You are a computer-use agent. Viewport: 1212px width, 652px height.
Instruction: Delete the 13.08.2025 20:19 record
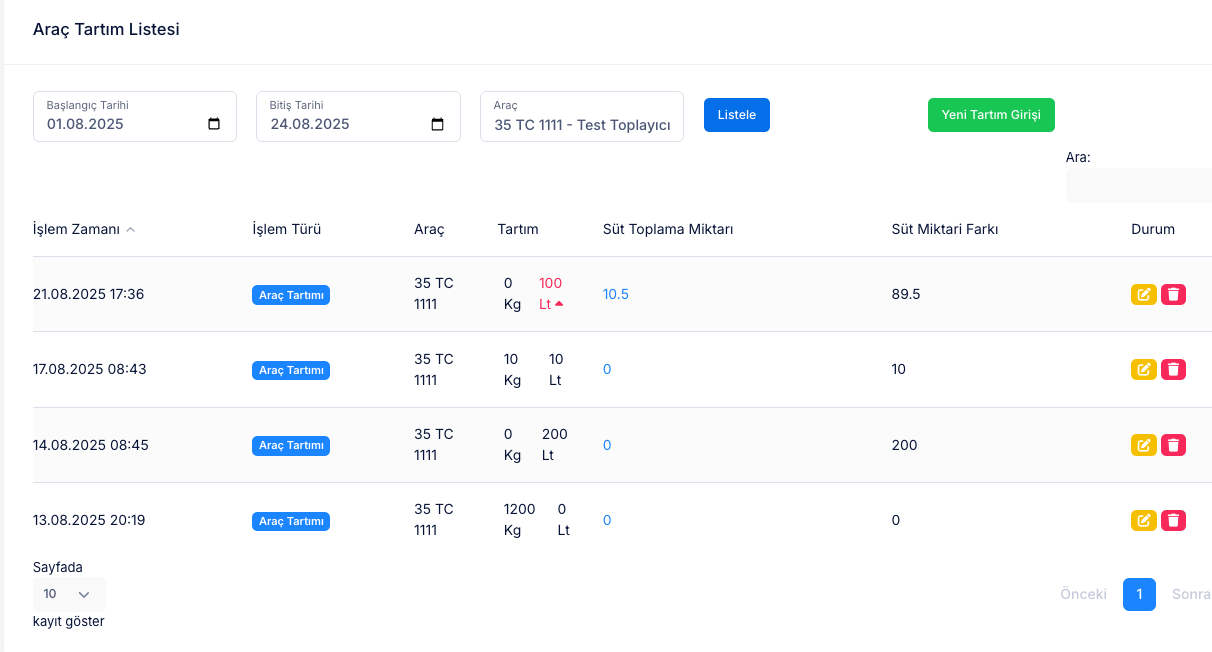(1174, 520)
